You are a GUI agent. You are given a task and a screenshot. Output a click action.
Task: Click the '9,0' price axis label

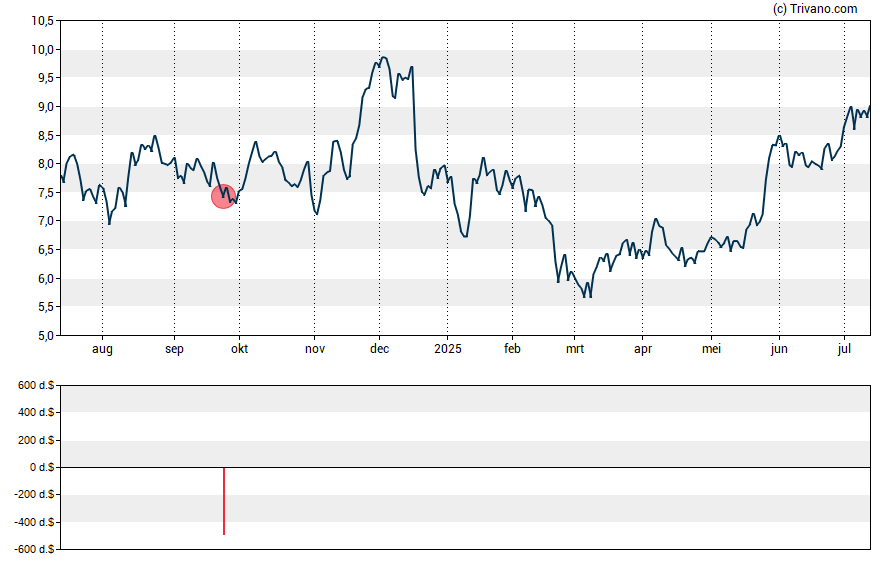45,107
